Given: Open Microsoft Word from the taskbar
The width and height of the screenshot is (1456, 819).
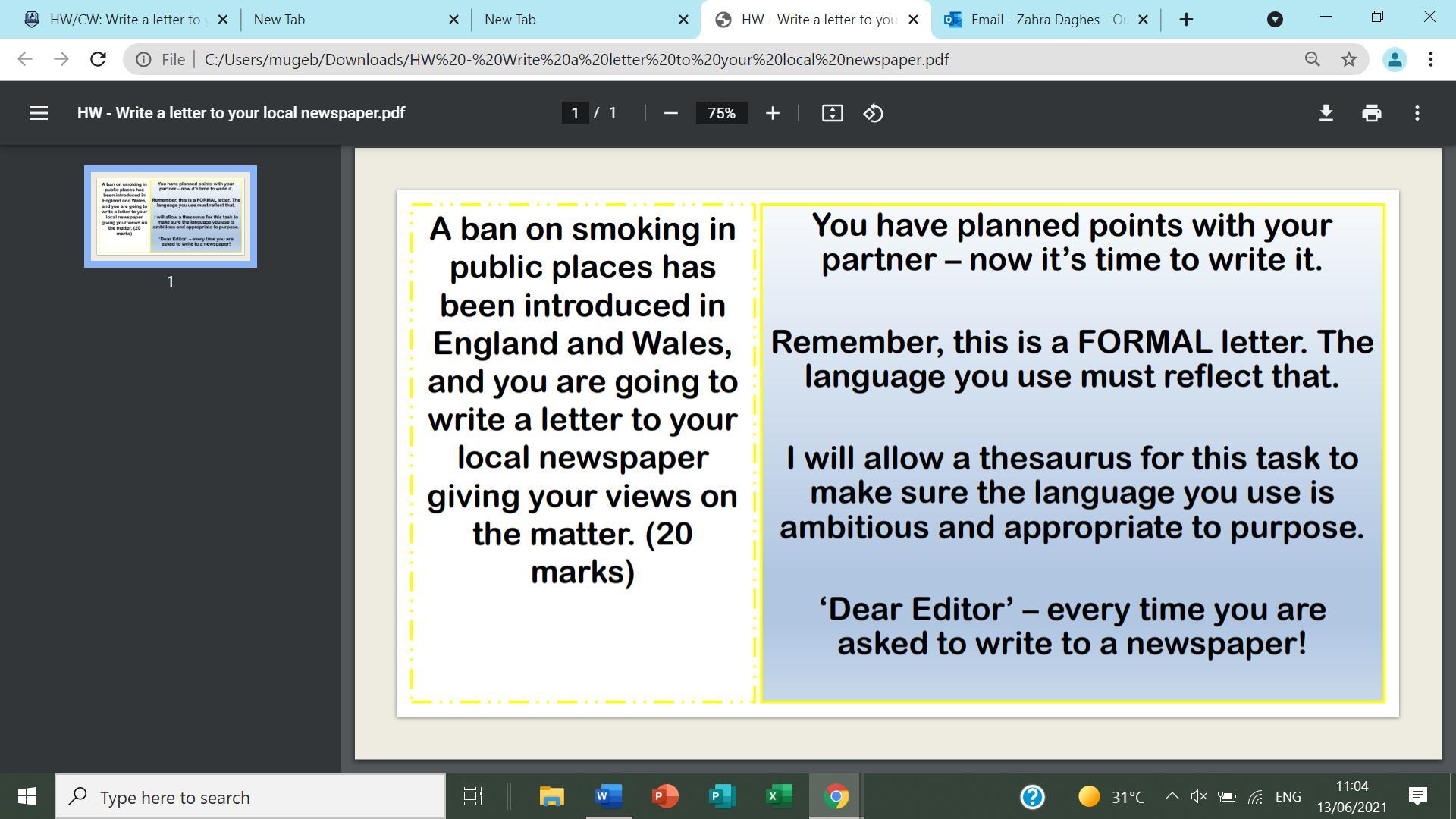Looking at the screenshot, I should coord(608,796).
